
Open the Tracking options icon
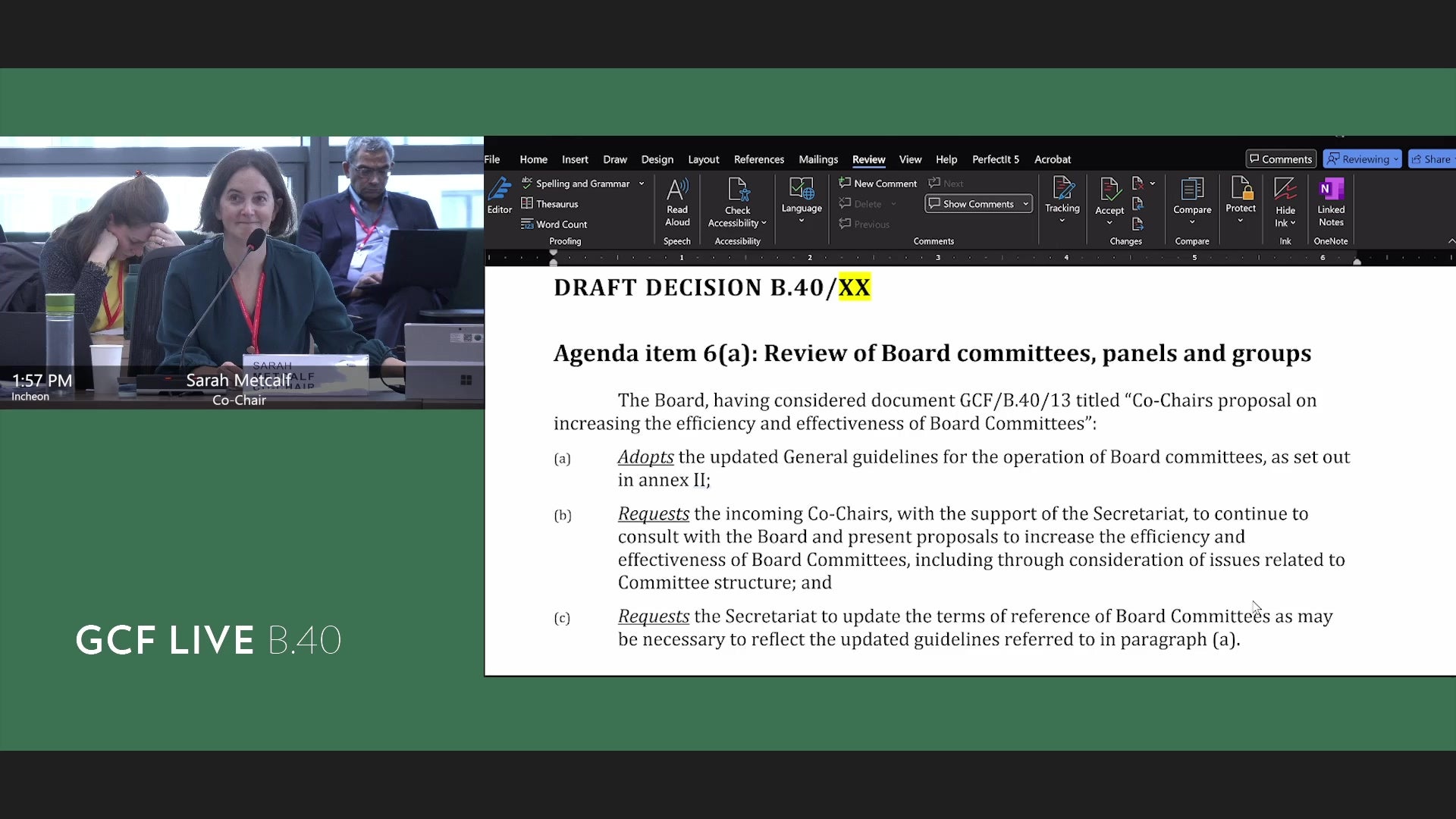coord(1062,188)
